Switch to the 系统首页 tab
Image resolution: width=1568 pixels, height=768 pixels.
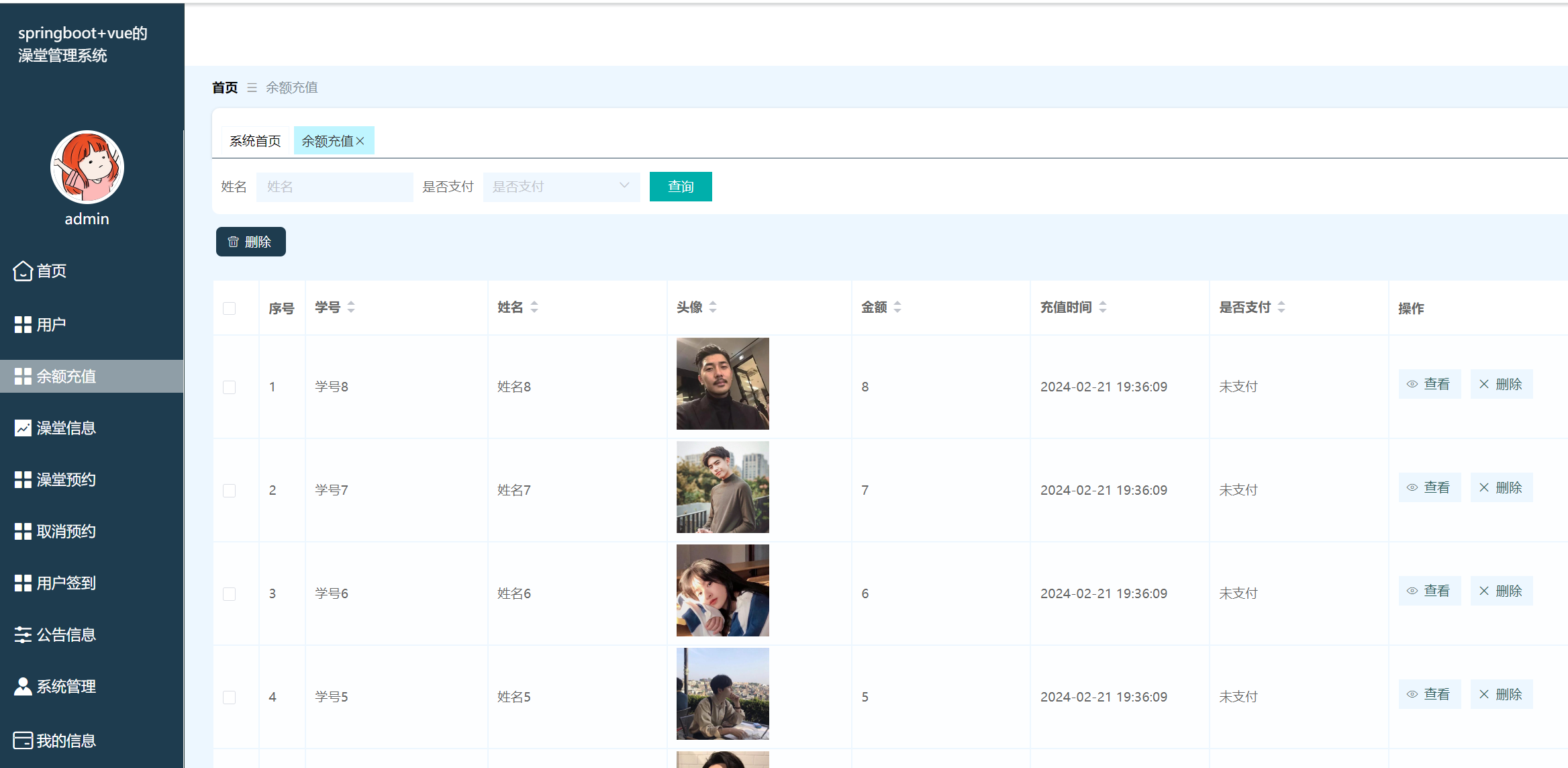pyautogui.click(x=255, y=141)
